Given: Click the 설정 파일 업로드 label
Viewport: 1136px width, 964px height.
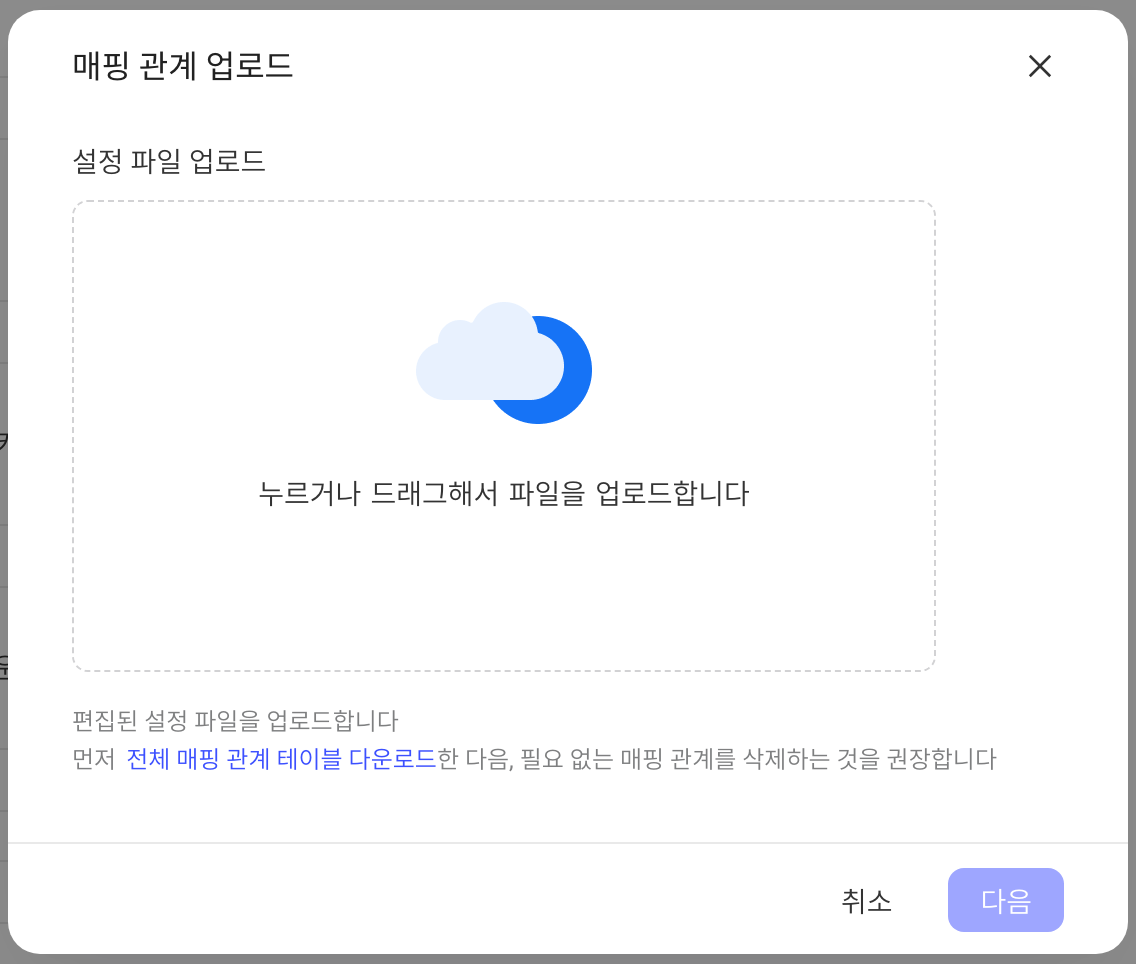Looking at the screenshot, I should click(x=169, y=161).
